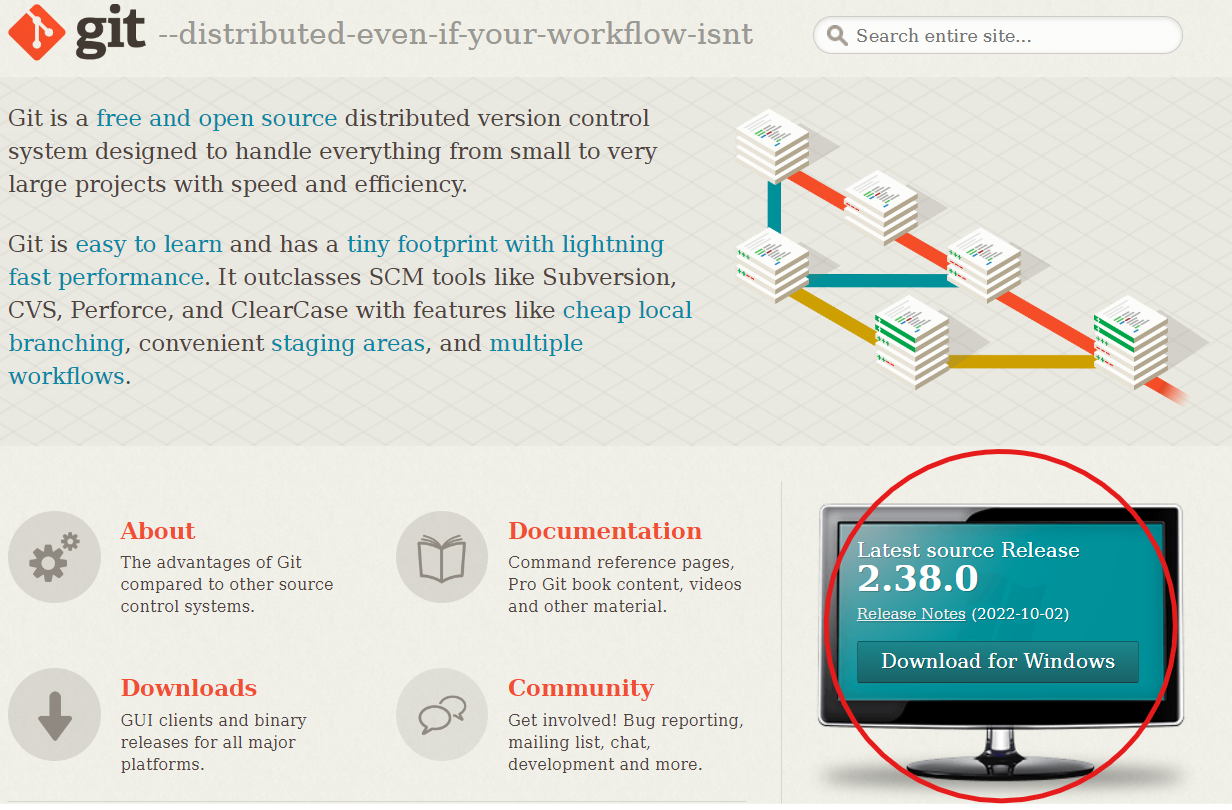This screenshot has height=810, width=1232.
Task: Click the Community speech bubbles icon
Action: coord(442,715)
